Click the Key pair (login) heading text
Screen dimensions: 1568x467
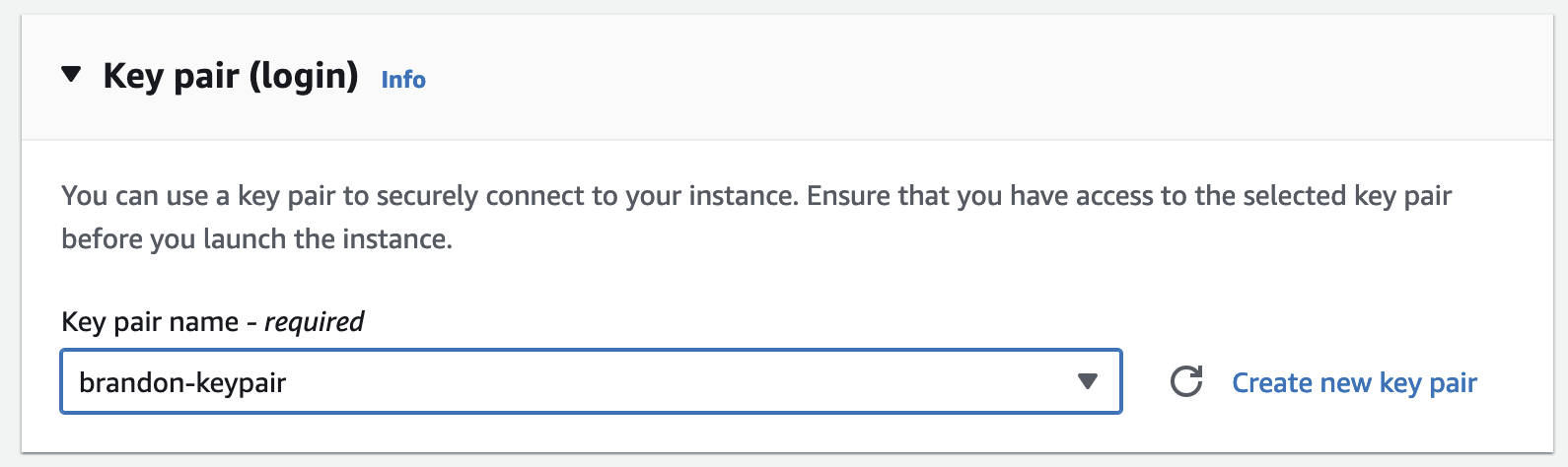pyautogui.click(x=231, y=76)
